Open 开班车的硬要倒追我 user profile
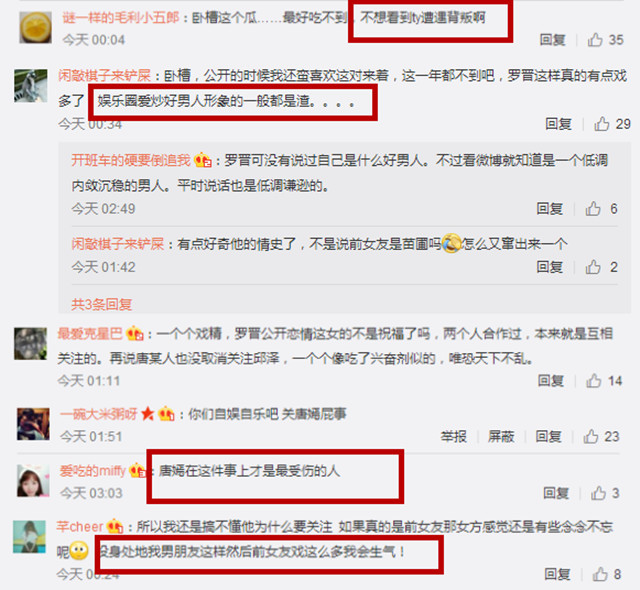The image size is (640, 590). (131, 160)
